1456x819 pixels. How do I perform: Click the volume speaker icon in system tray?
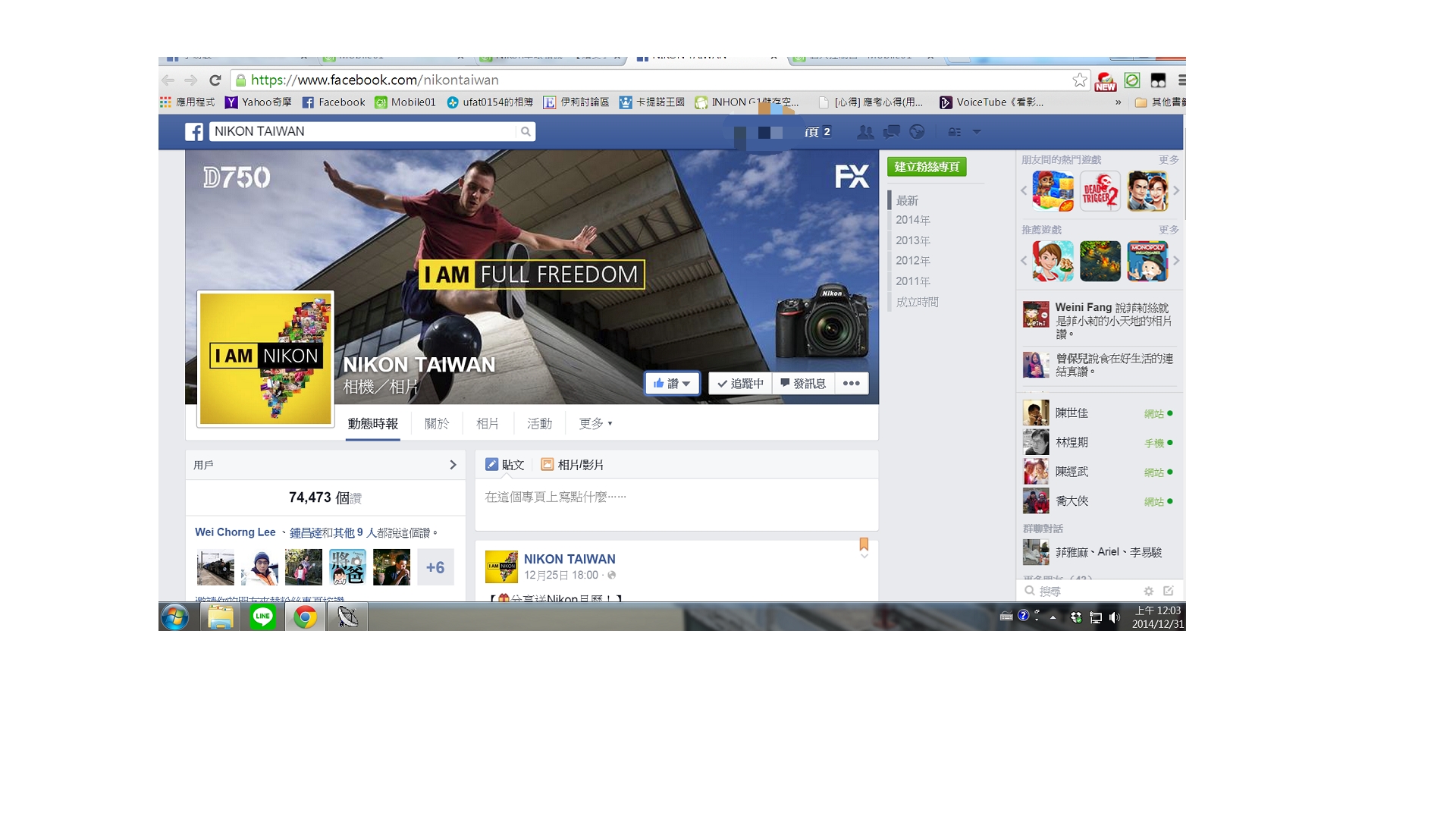[x=1114, y=617]
